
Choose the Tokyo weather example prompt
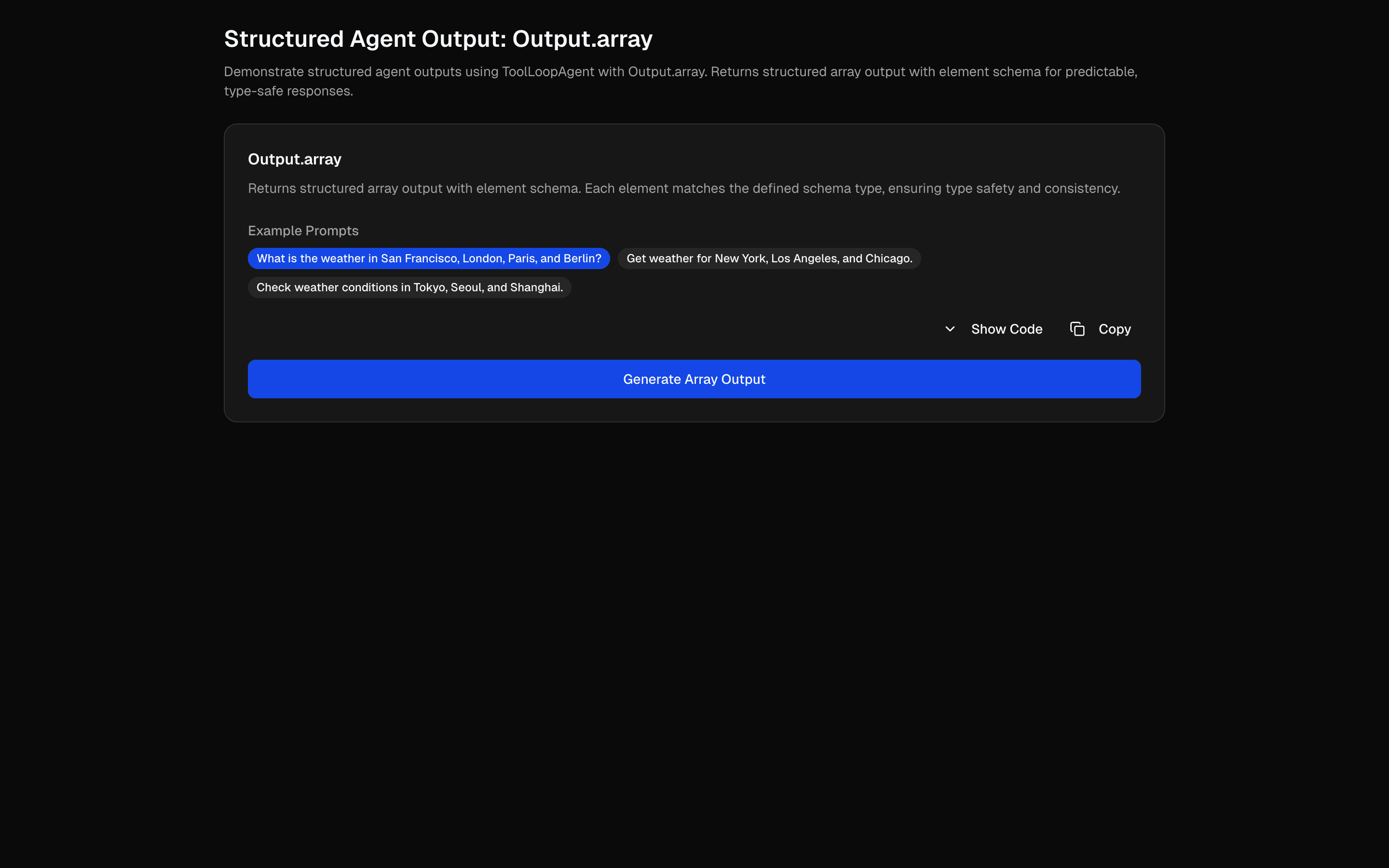409,287
